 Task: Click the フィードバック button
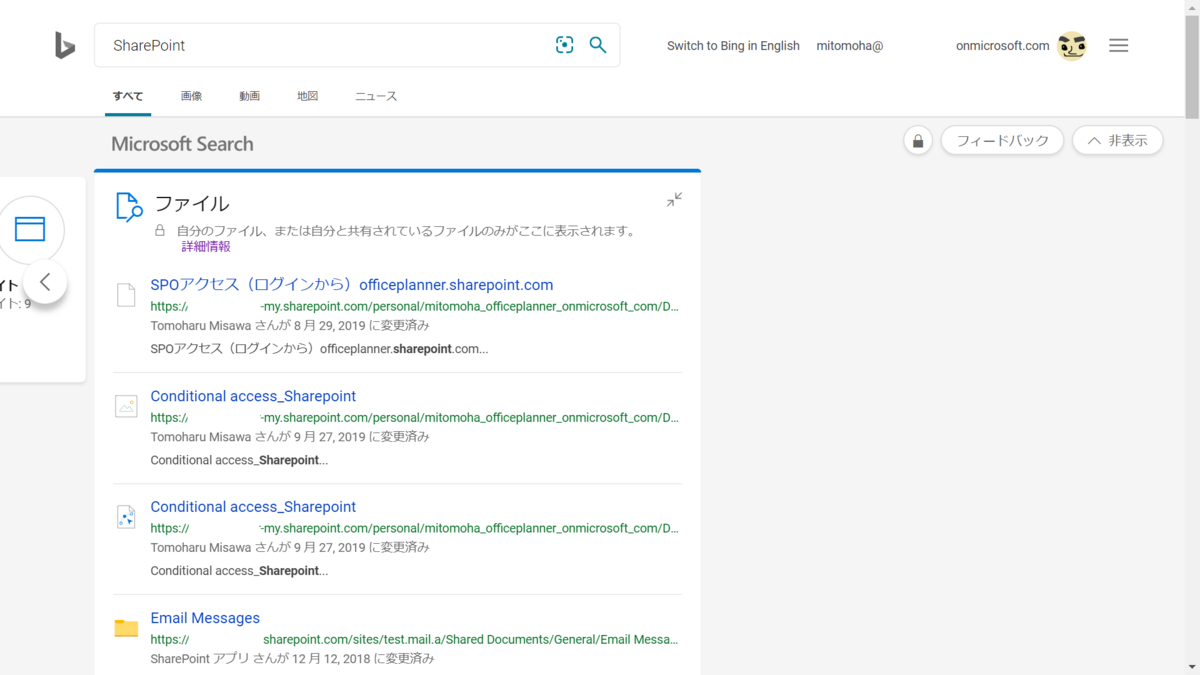(1003, 141)
